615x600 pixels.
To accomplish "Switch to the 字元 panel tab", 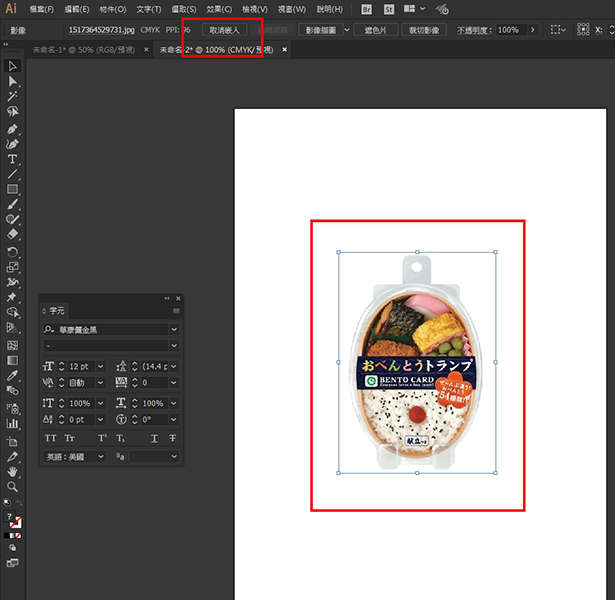I will pos(54,311).
